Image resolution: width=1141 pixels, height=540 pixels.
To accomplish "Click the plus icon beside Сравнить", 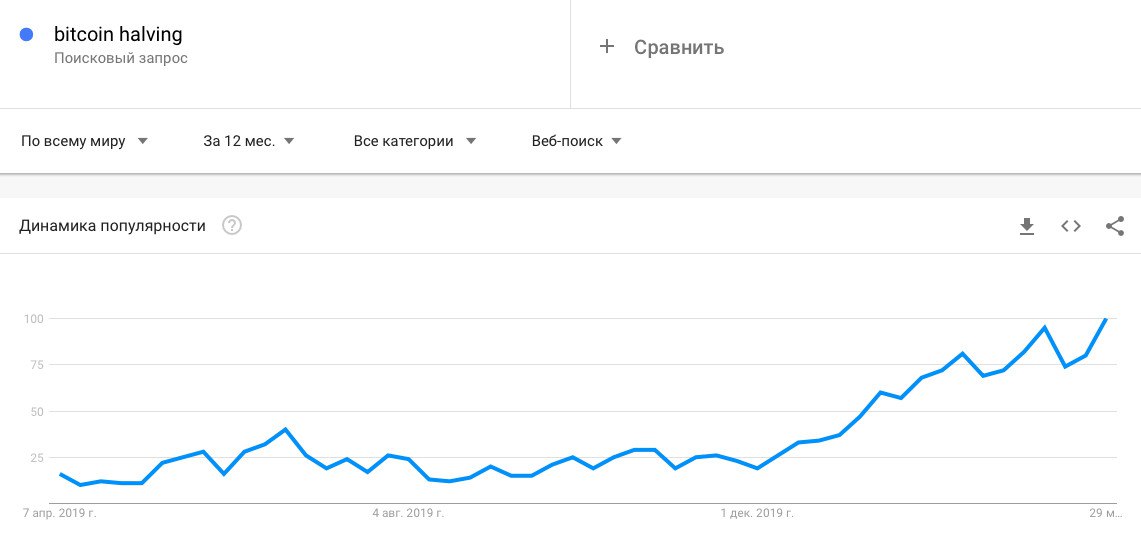I will [606, 47].
